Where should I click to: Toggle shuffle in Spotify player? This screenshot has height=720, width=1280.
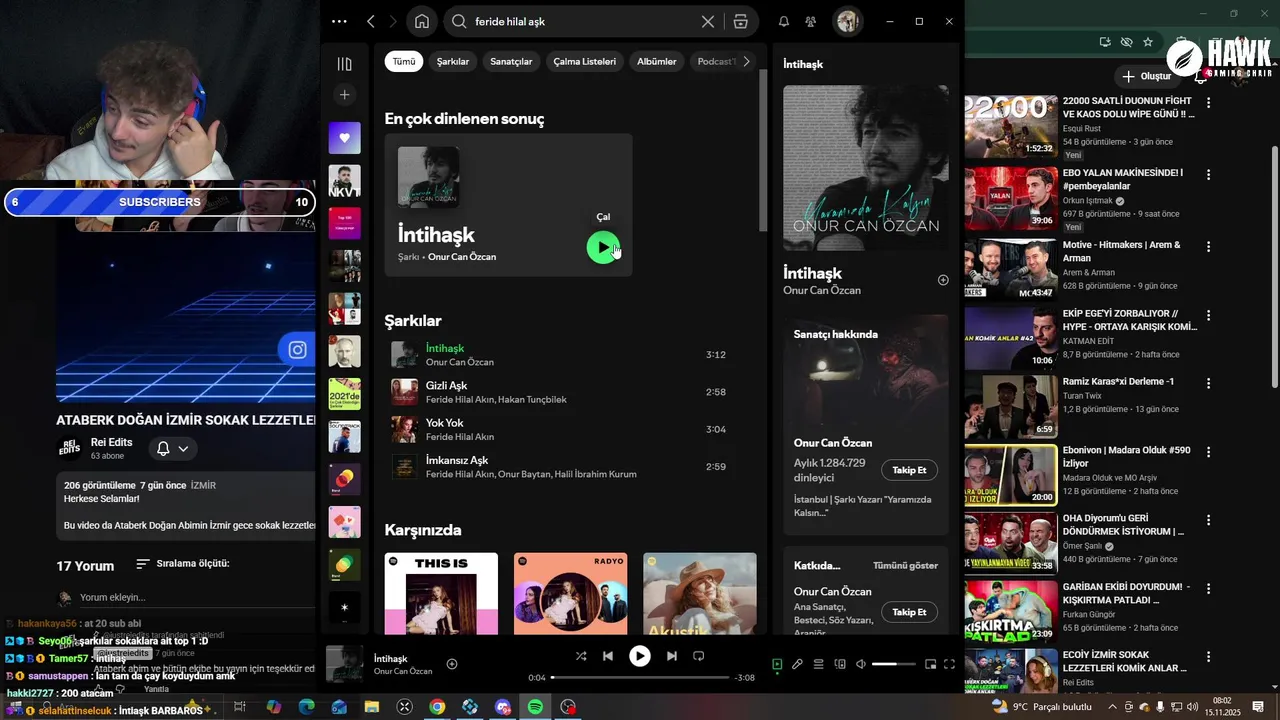(581, 656)
